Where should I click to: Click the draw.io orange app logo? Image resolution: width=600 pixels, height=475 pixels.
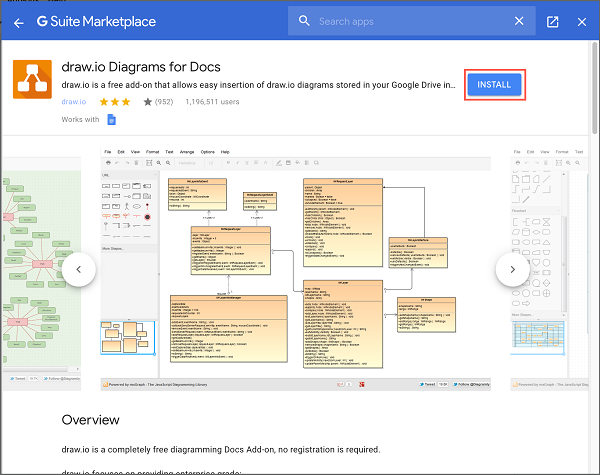33,79
